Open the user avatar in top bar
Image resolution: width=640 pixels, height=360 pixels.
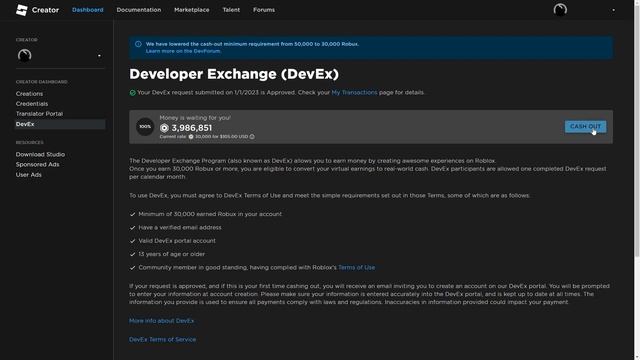[560, 10]
